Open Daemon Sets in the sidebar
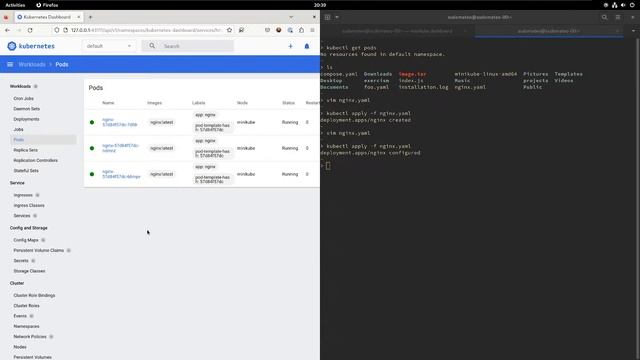This screenshot has height=360, width=640. 27,109
